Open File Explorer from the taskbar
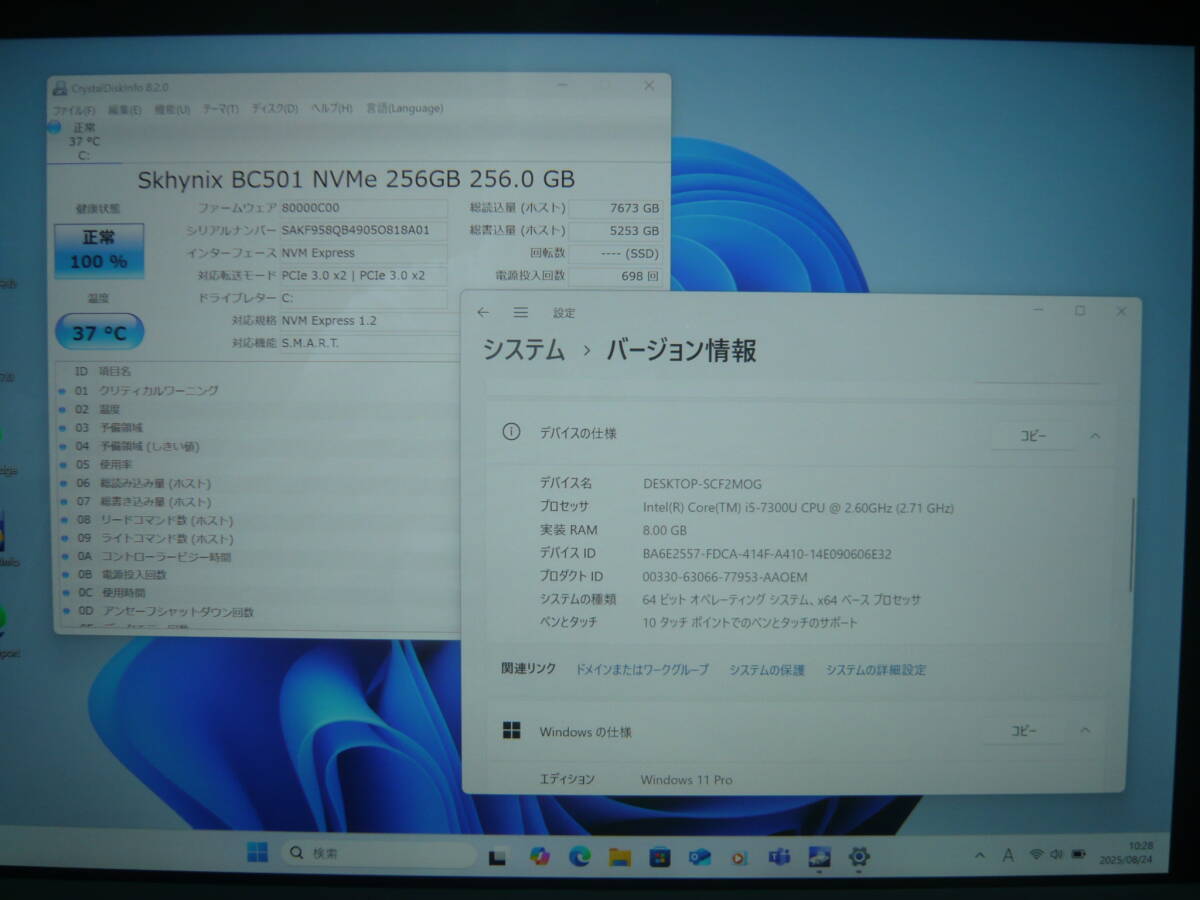This screenshot has width=1200, height=900. click(x=620, y=856)
